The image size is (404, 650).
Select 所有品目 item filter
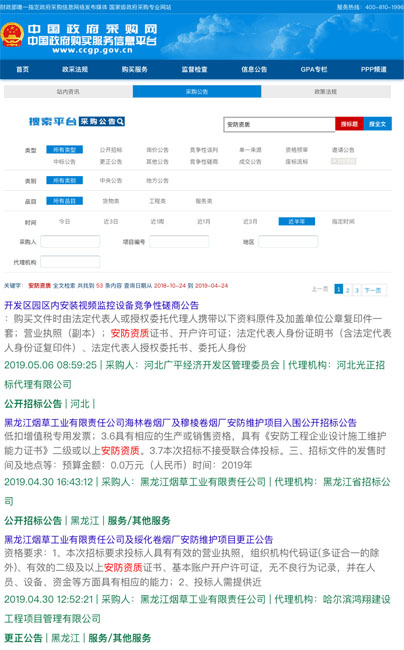(64, 201)
